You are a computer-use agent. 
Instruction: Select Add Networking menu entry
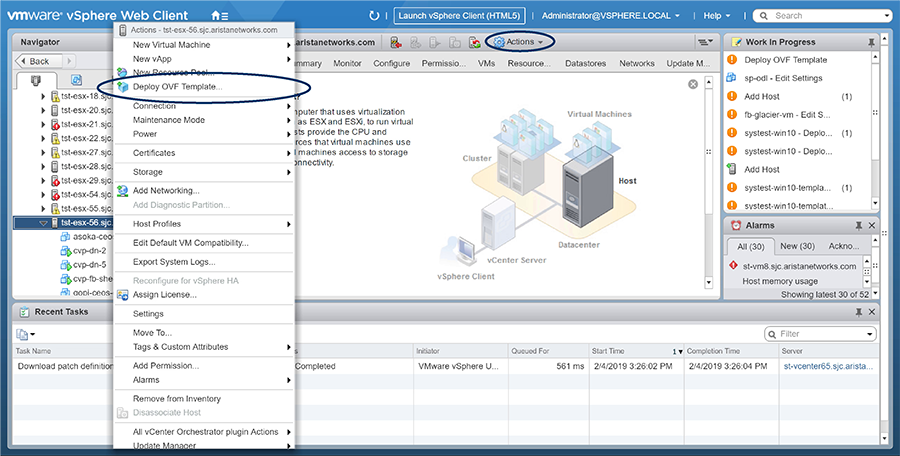pyautogui.click(x=204, y=191)
